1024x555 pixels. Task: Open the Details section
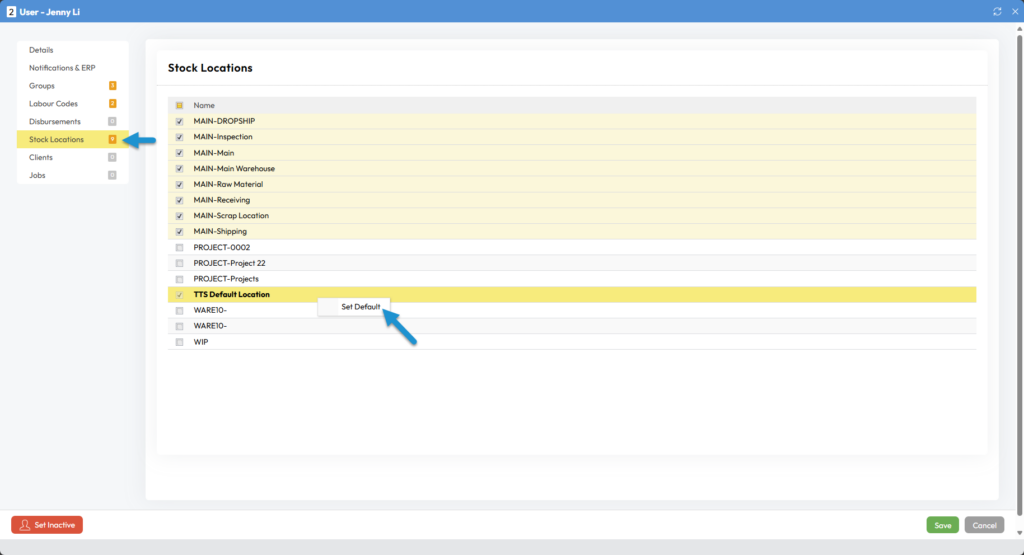(41, 50)
